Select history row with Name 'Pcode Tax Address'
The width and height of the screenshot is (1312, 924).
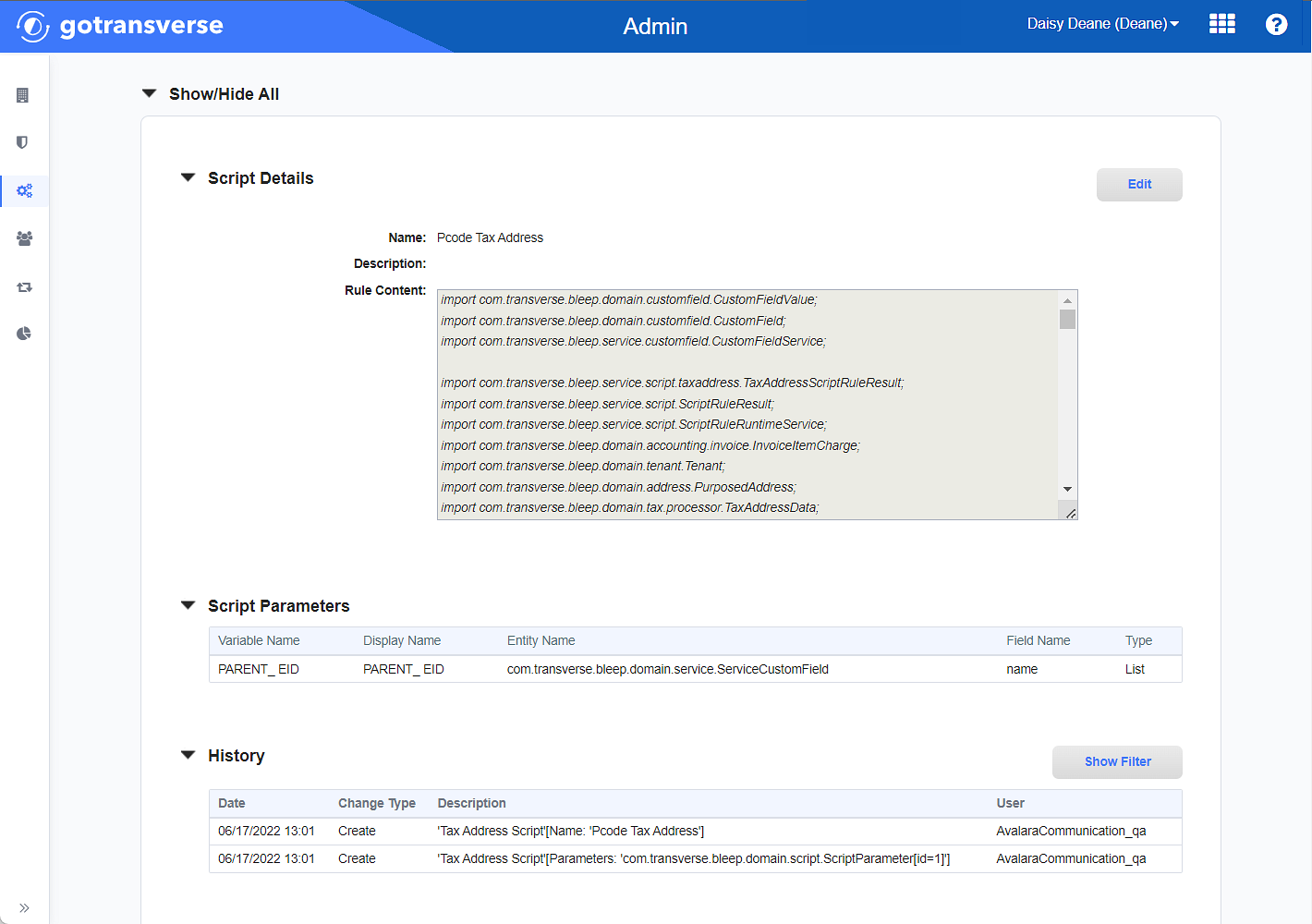pos(695,831)
